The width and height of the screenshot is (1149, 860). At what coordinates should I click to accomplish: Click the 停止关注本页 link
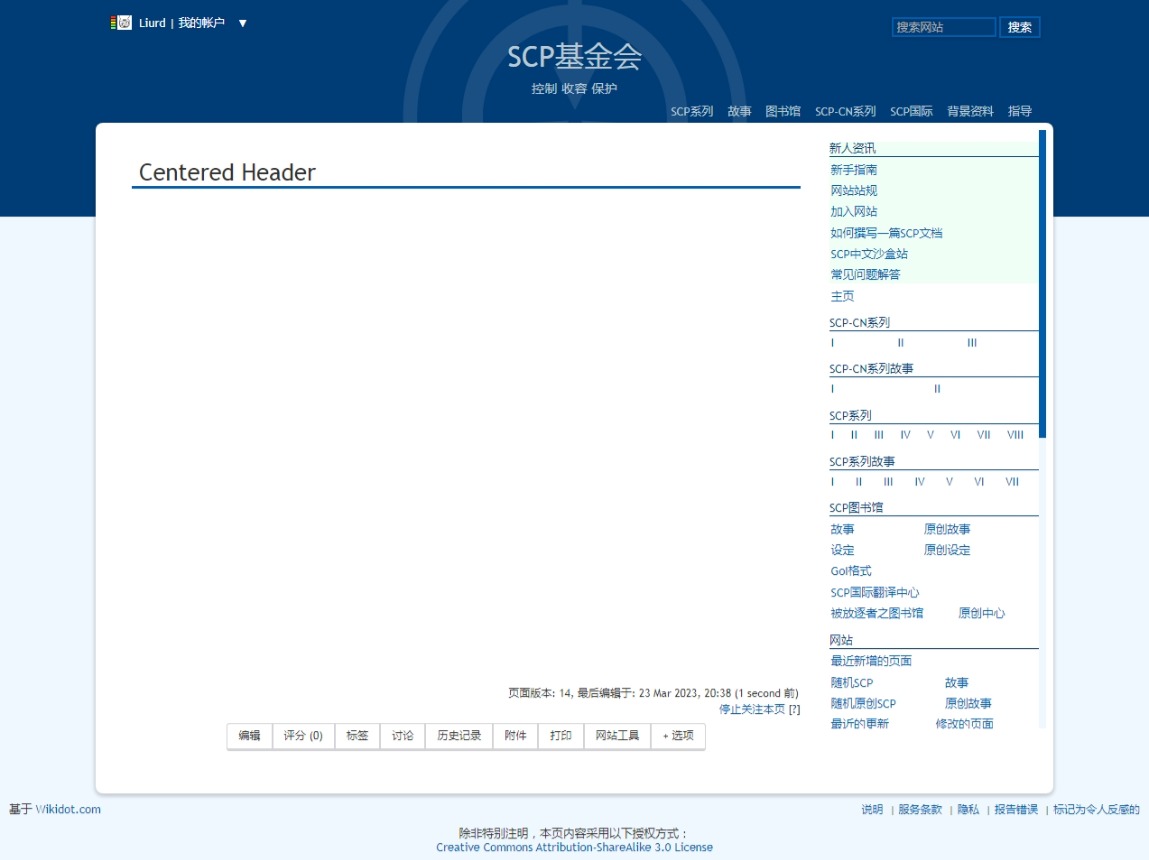[752, 709]
